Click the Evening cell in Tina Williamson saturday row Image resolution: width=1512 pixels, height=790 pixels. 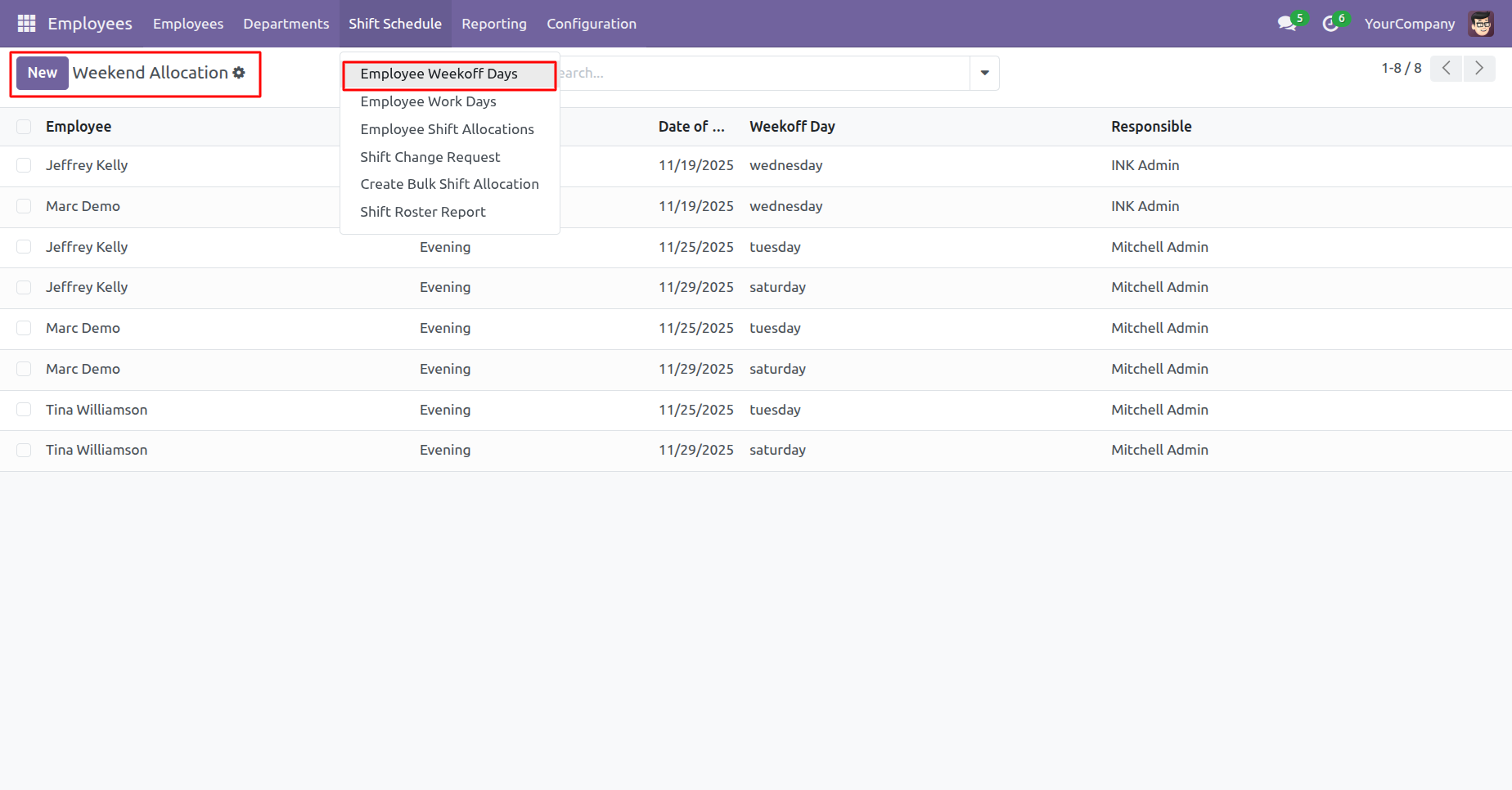[445, 450]
